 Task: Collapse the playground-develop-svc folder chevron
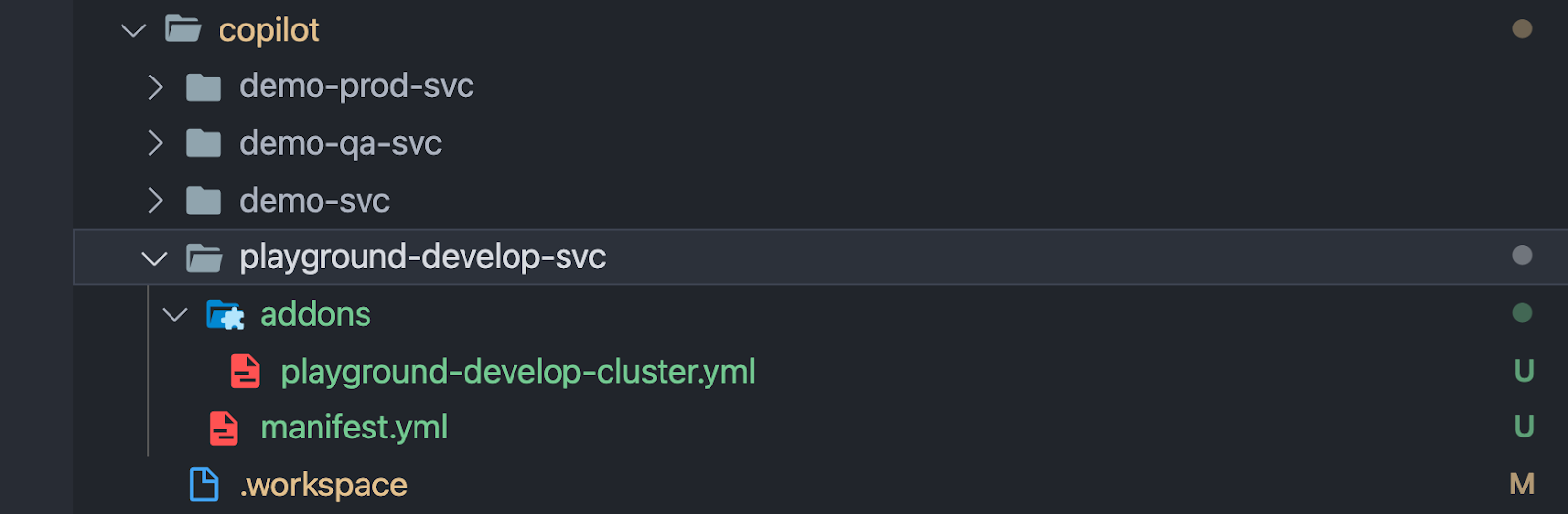pyautogui.click(x=154, y=258)
